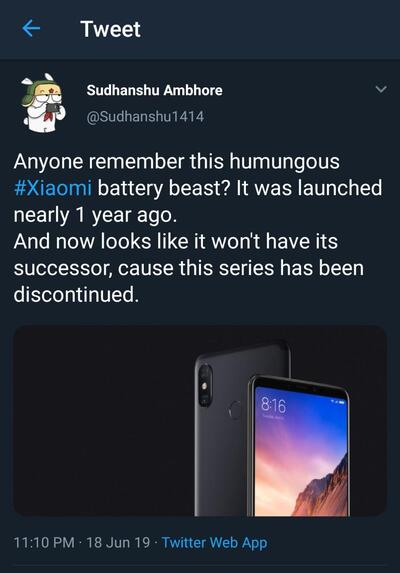Screen dimensions: 400x573
Task: Click the @Sudhanshu1414 handle
Action: pyautogui.click(x=145, y=117)
